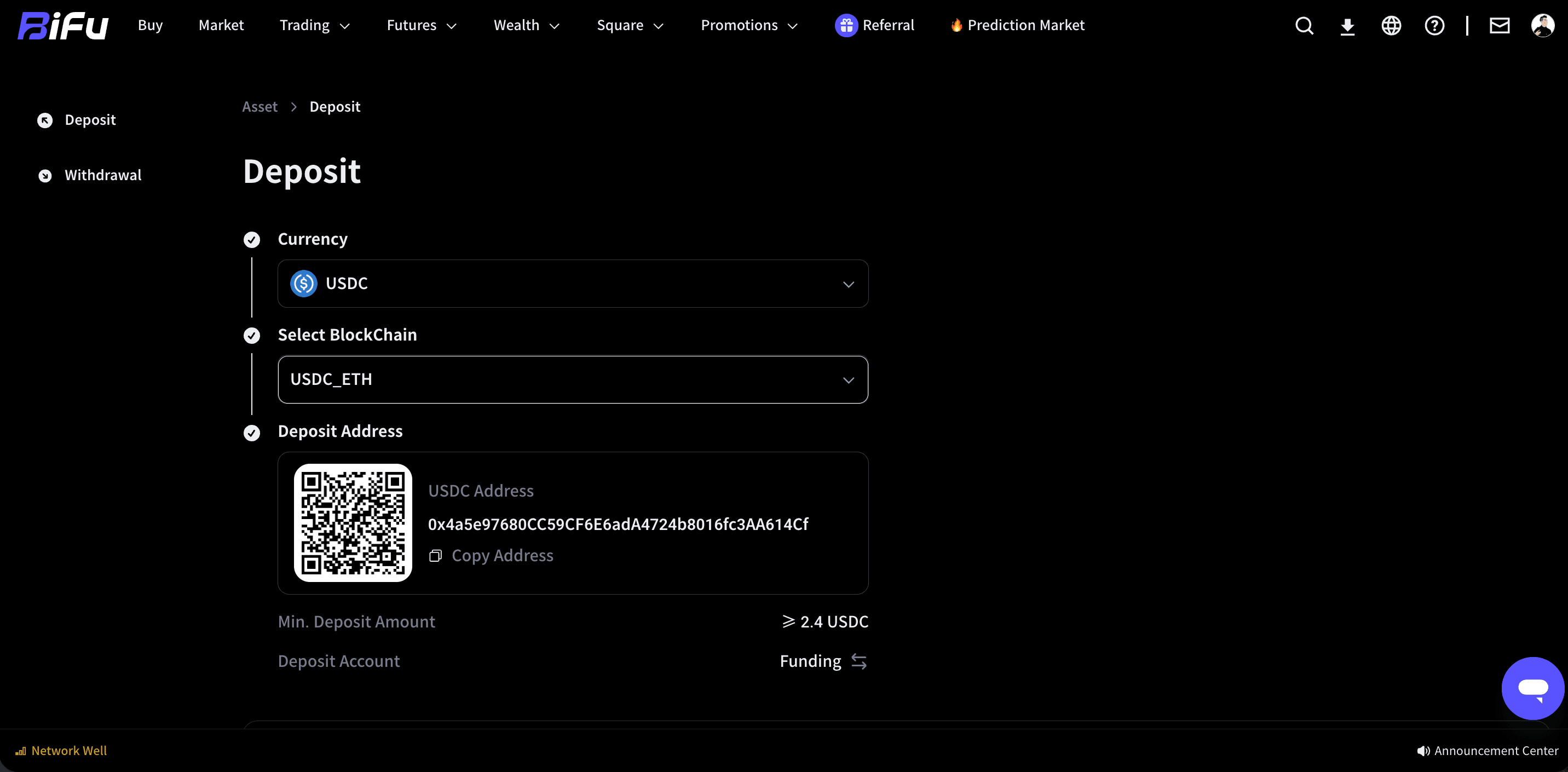Click the Currency step checkmark icon

tap(252, 240)
